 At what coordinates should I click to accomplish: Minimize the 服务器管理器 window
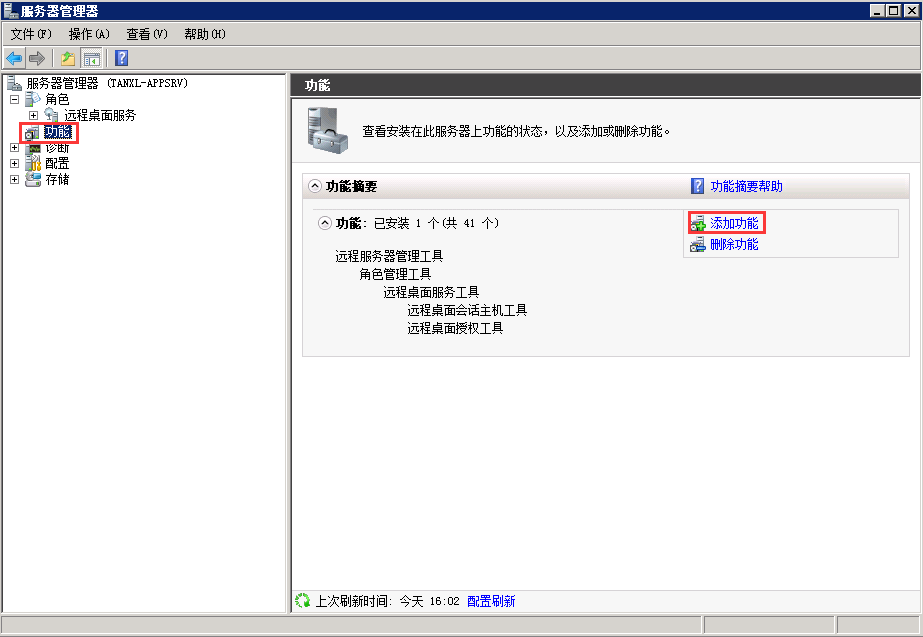(876, 10)
